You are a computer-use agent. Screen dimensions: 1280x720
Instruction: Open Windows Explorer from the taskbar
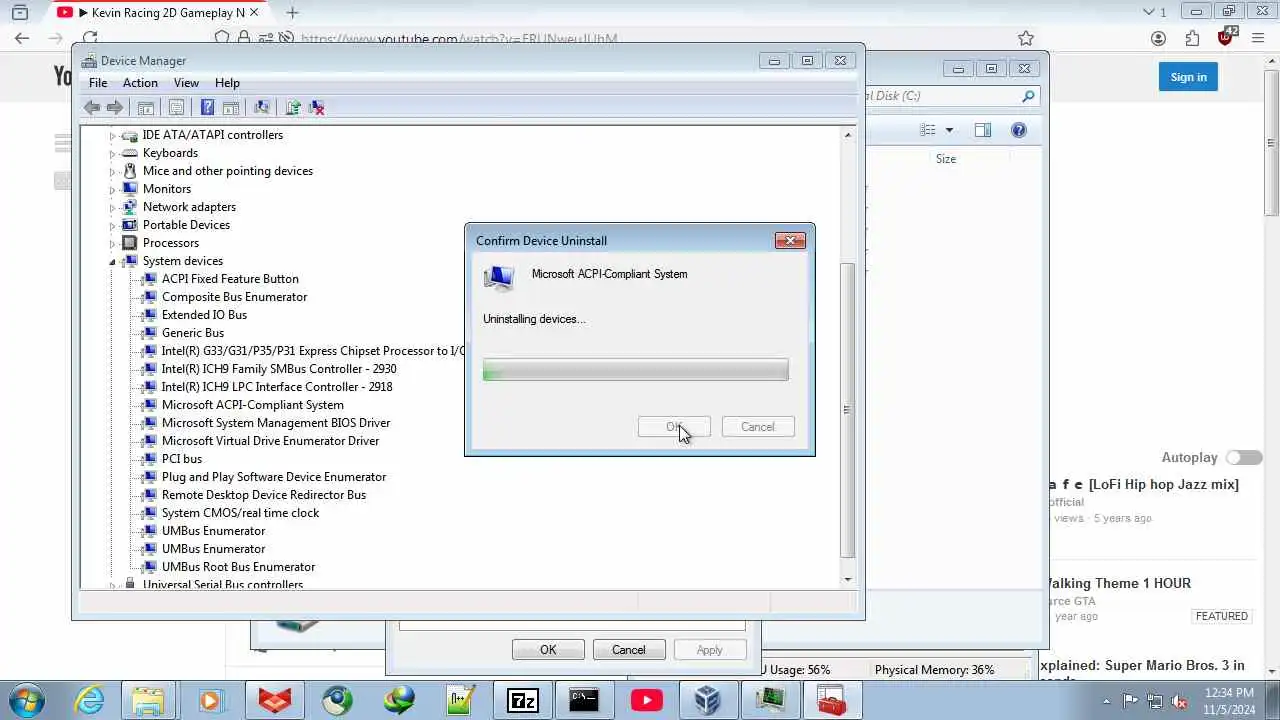[x=148, y=700]
